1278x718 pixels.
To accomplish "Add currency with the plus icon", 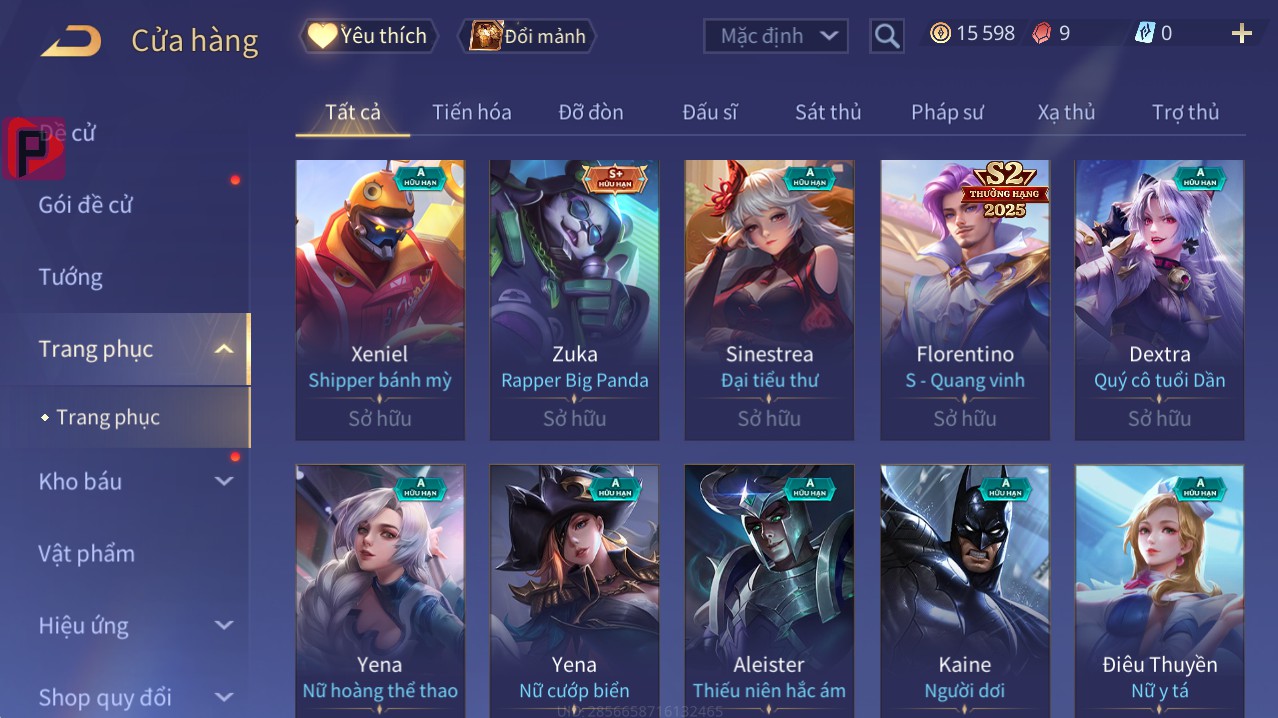I will 1242,34.
